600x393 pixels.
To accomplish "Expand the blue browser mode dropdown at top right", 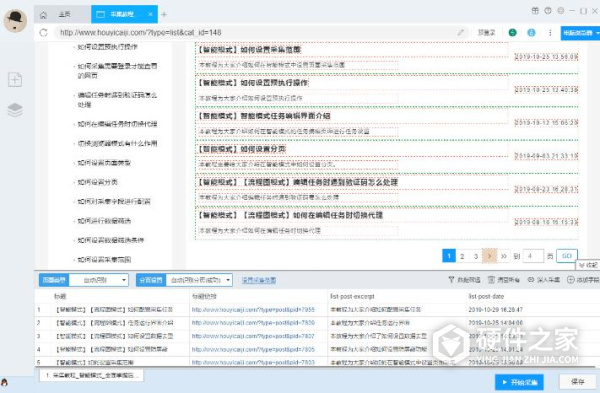I will [x=580, y=33].
